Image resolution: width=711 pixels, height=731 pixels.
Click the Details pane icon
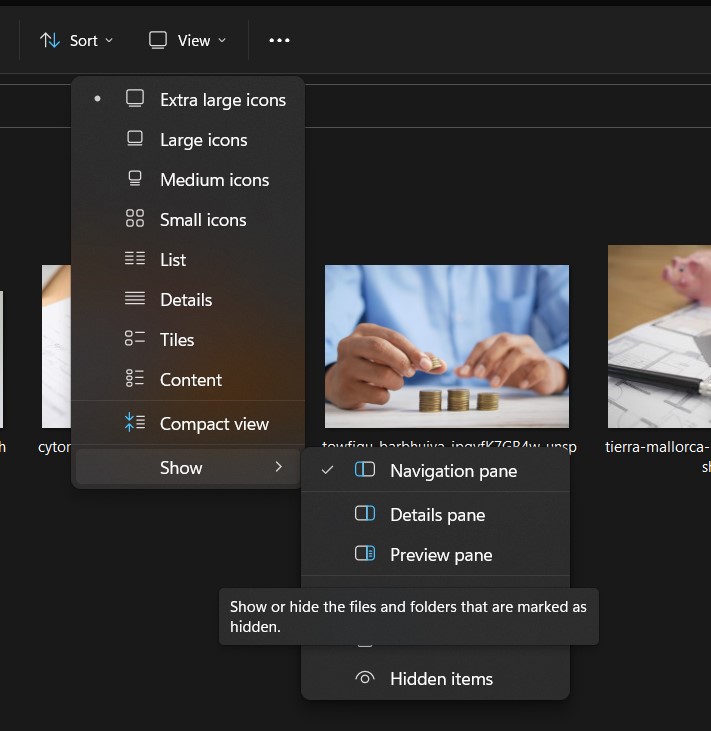coord(365,515)
